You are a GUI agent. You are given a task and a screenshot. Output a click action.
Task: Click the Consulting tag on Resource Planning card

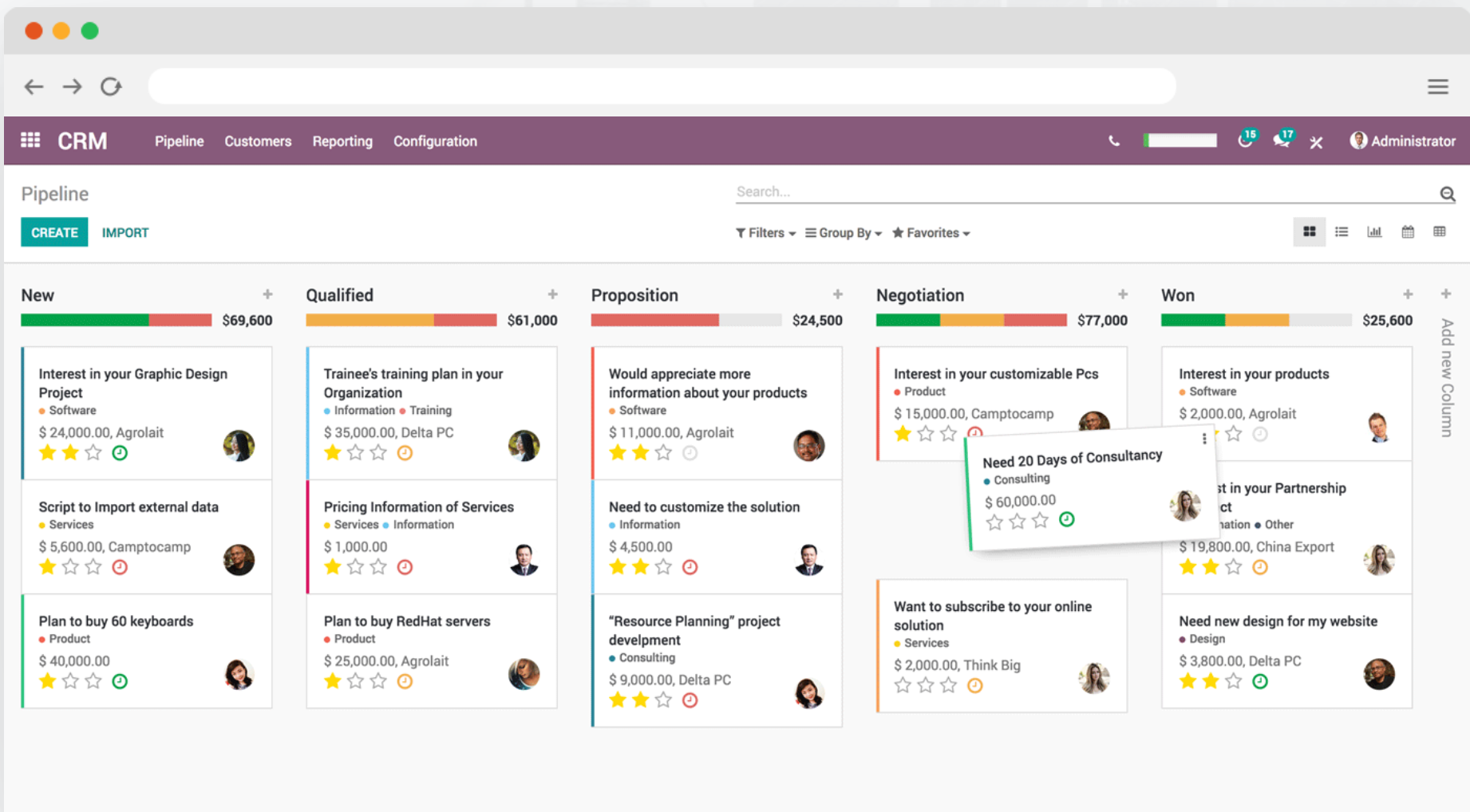coord(642,658)
